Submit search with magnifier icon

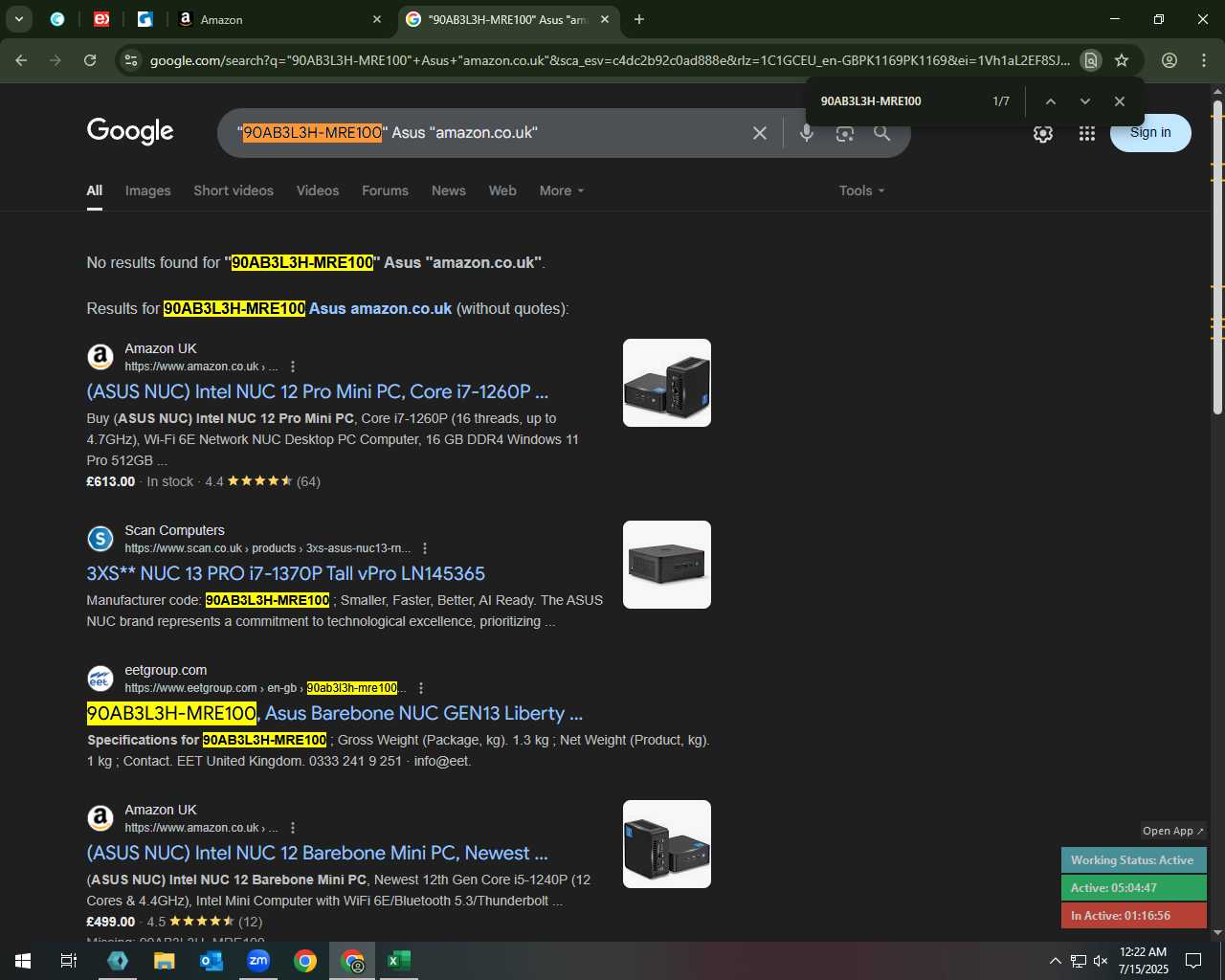[x=882, y=133]
